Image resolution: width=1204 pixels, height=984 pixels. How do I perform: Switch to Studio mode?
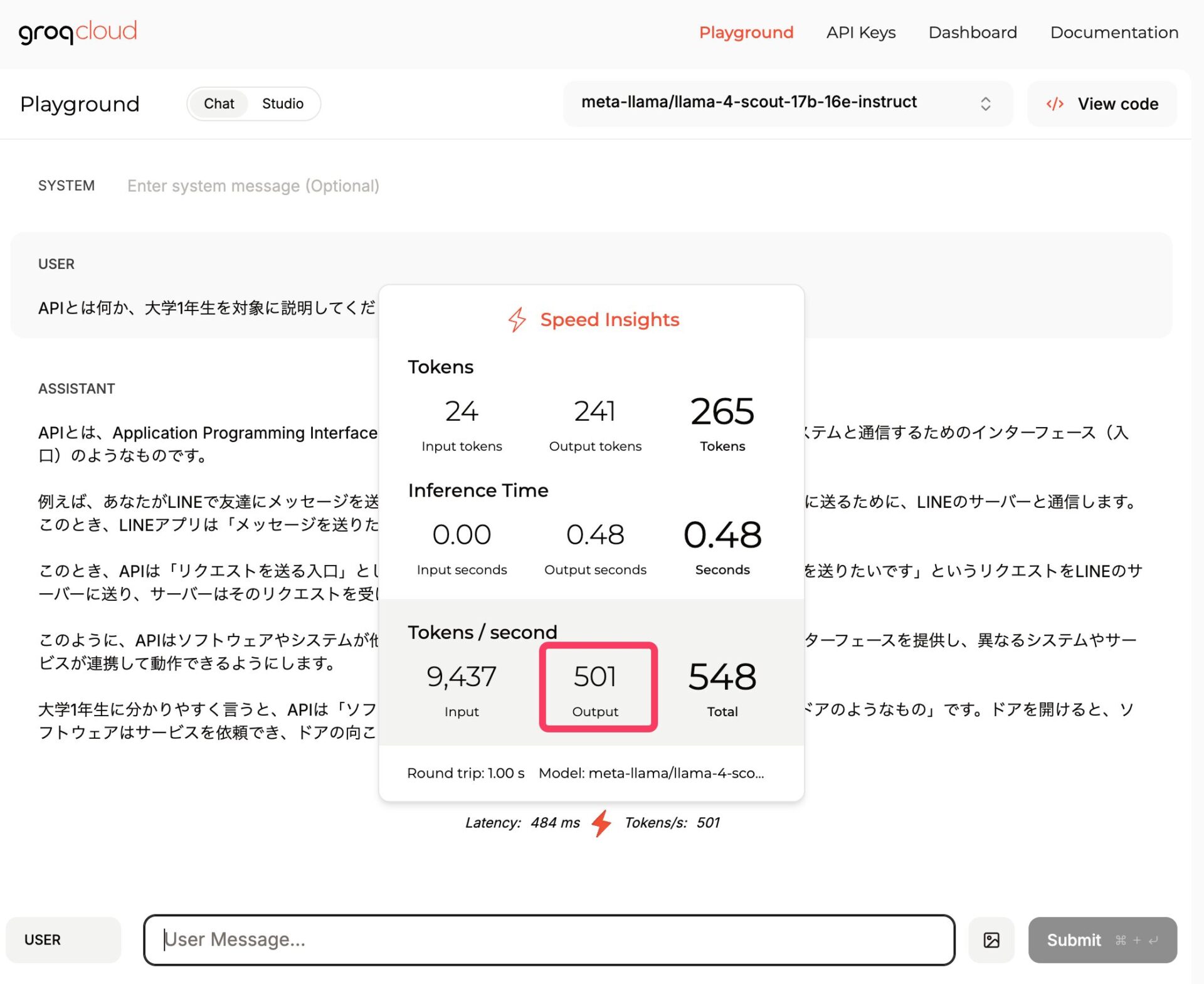pos(282,103)
